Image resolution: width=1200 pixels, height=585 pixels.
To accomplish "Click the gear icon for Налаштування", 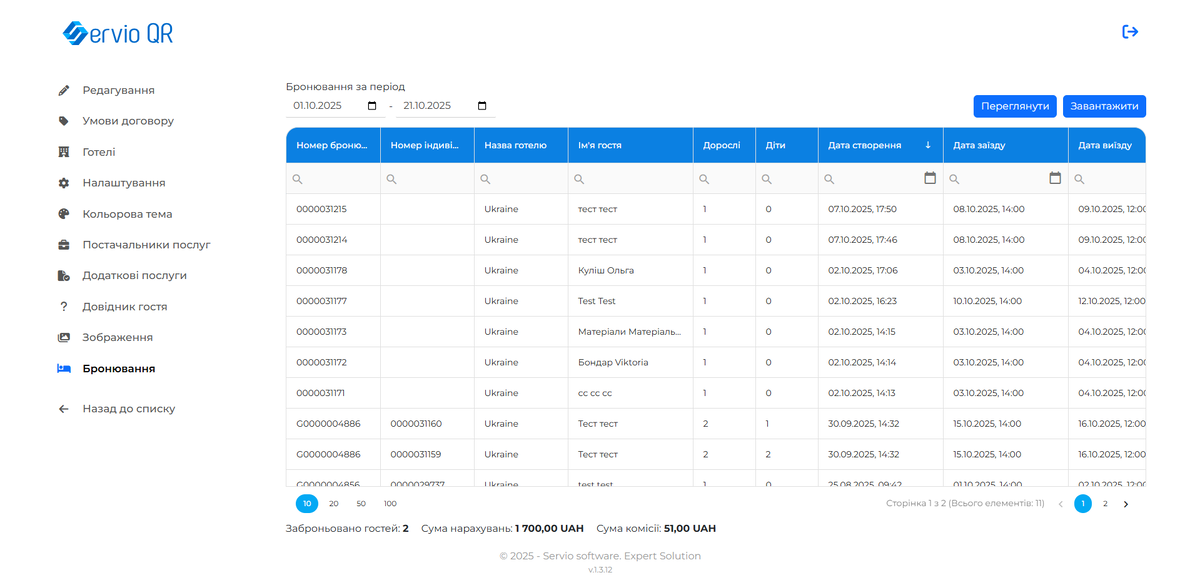I will pyautogui.click(x=64, y=183).
